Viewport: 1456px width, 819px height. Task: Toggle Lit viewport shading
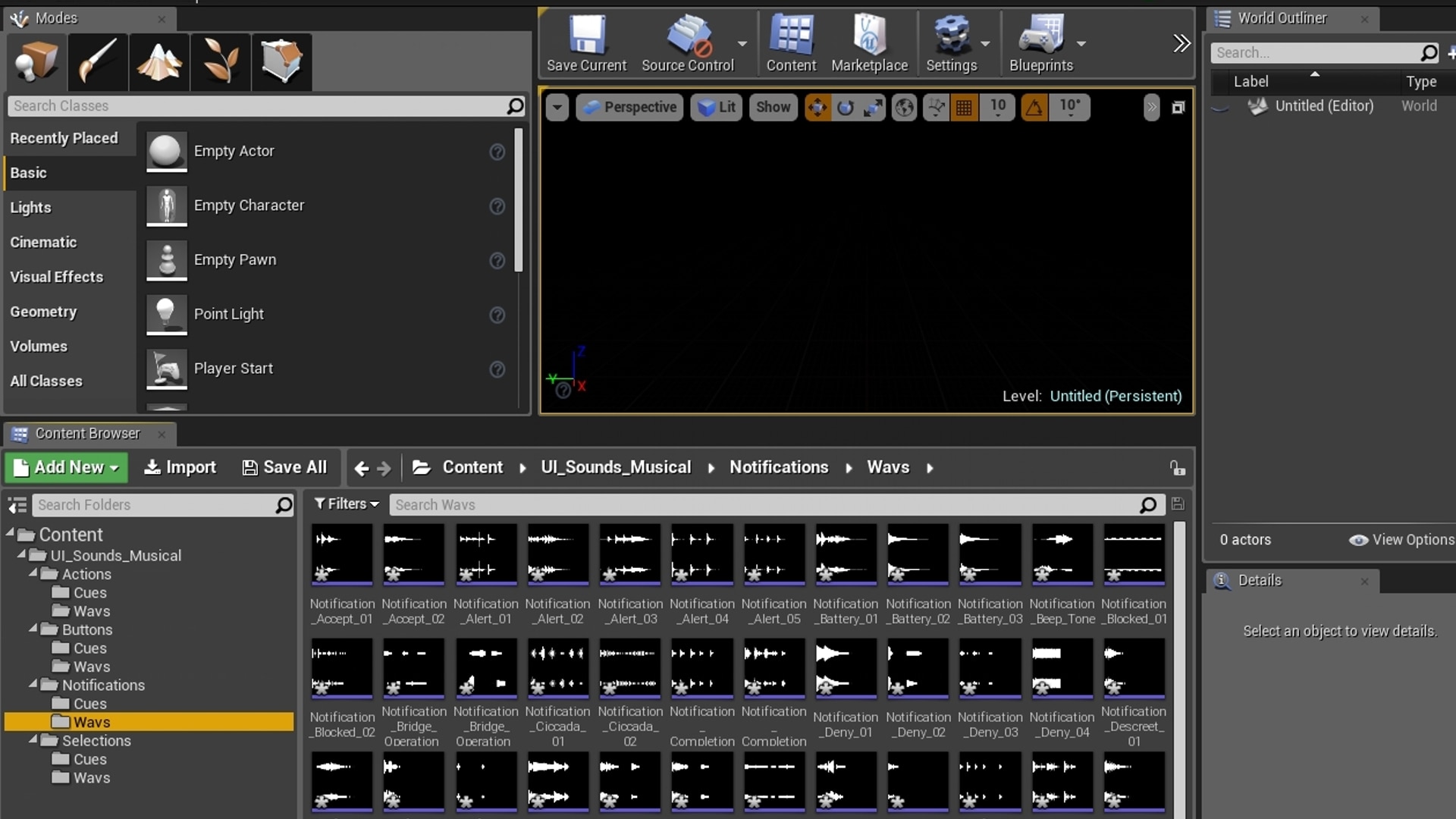pos(716,107)
